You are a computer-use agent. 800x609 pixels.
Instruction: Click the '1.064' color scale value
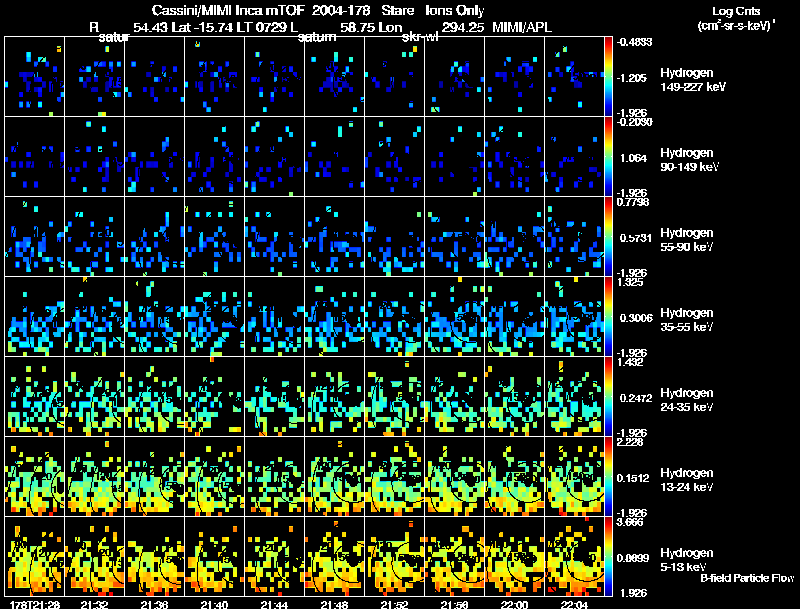click(633, 158)
